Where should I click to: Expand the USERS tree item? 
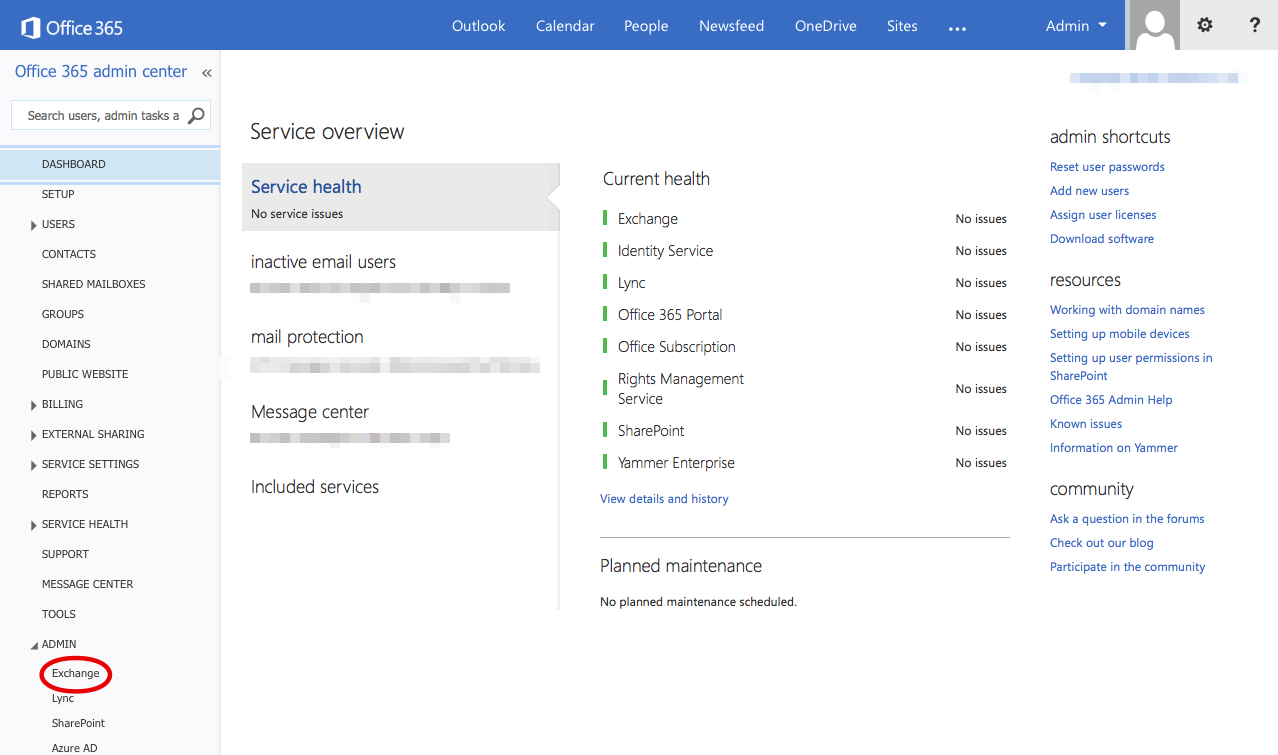(34, 225)
